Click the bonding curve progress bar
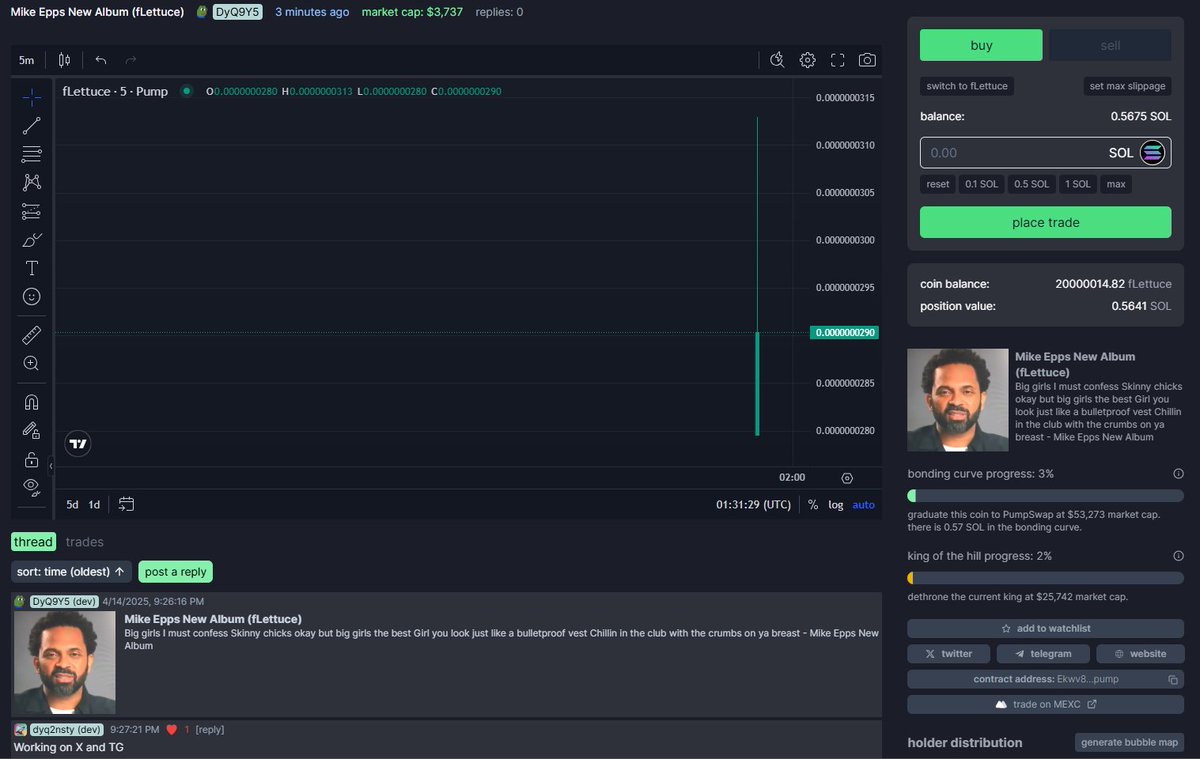The height and width of the screenshot is (759, 1200). [1045, 496]
